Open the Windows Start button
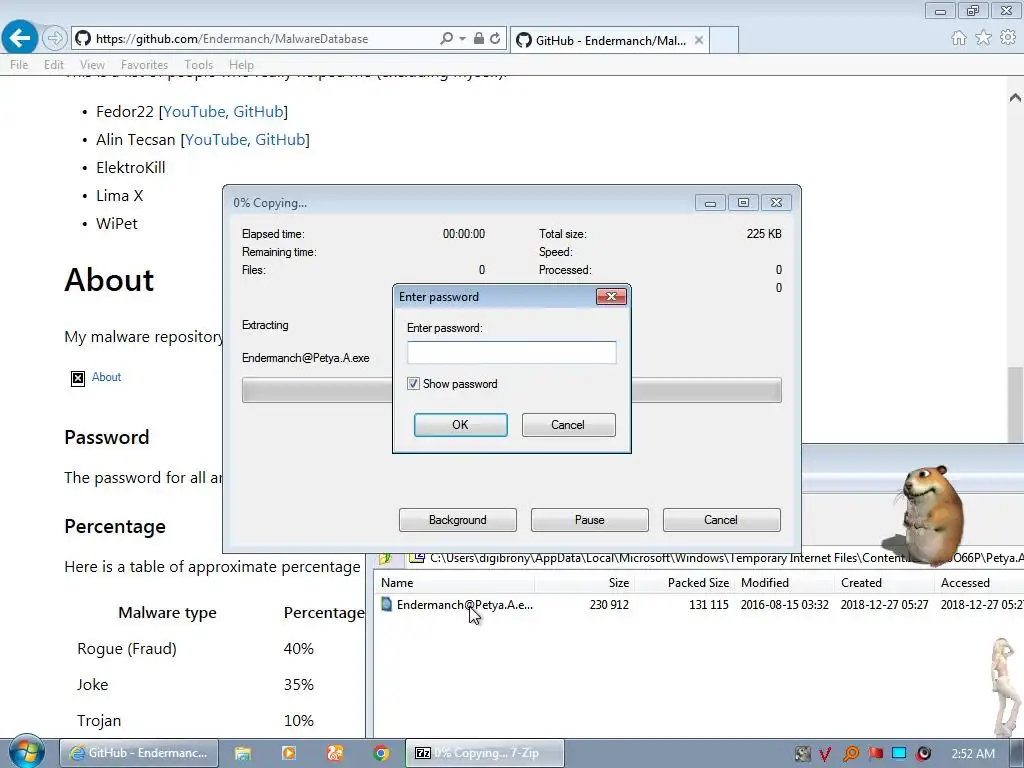This screenshot has width=1024, height=768. pos(26,752)
